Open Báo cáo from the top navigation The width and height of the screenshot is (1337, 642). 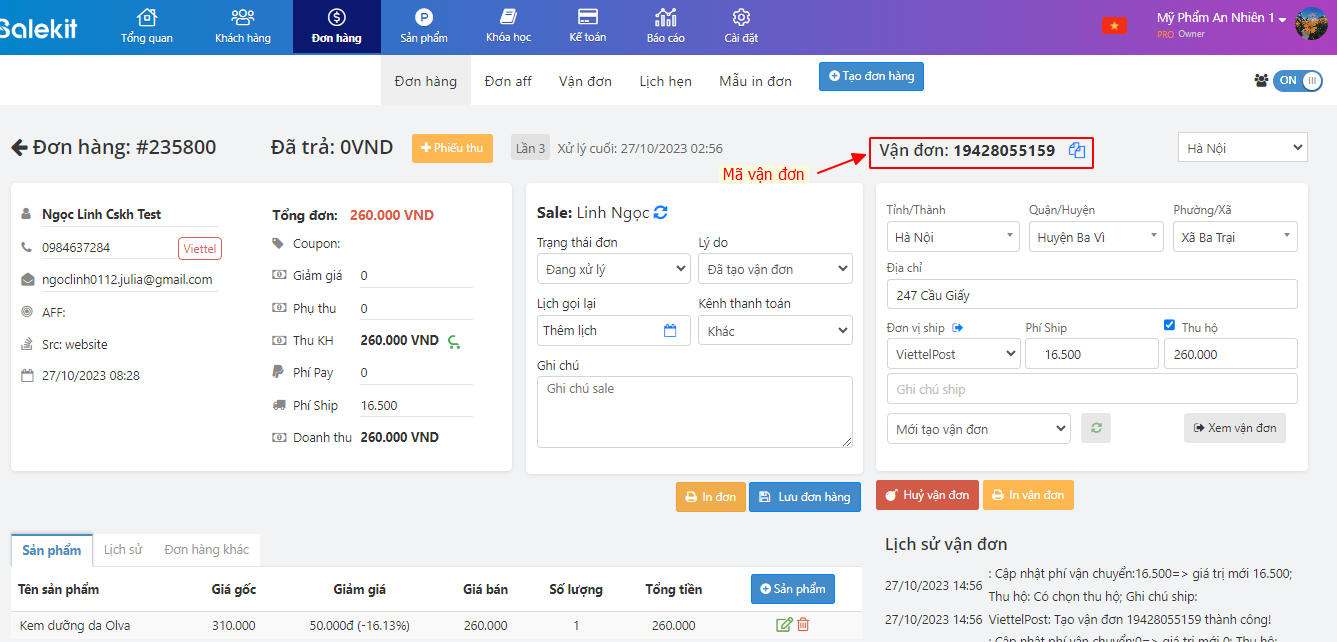(665, 26)
